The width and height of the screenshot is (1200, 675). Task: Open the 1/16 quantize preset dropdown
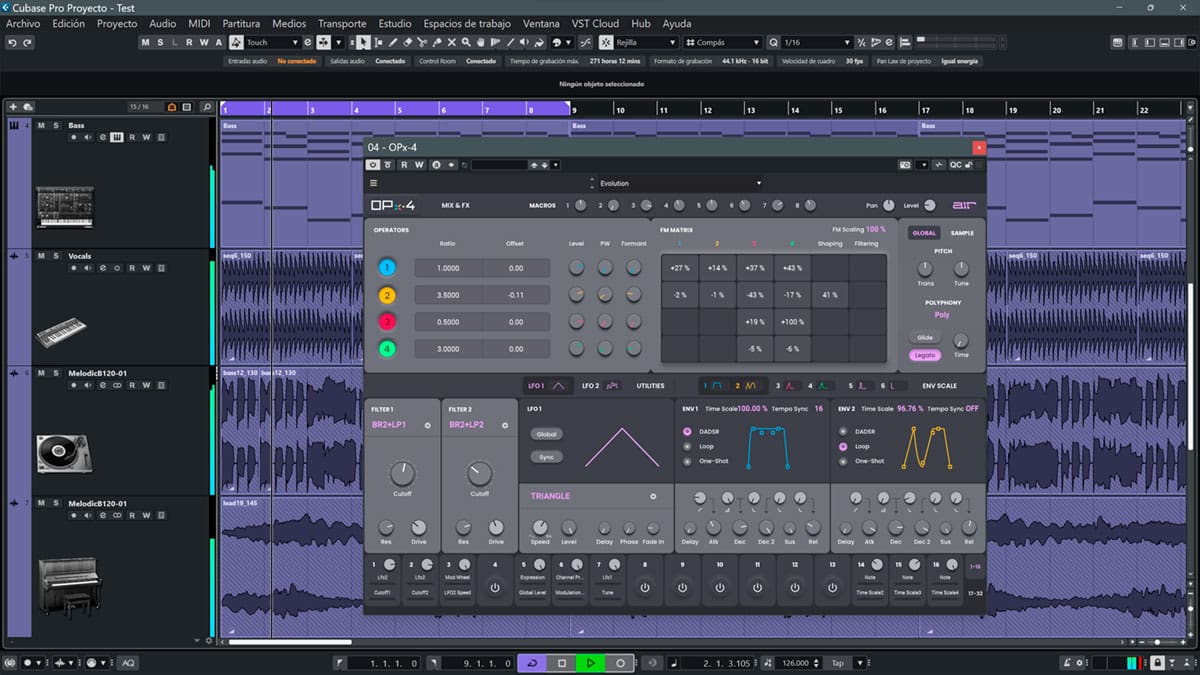point(815,42)
